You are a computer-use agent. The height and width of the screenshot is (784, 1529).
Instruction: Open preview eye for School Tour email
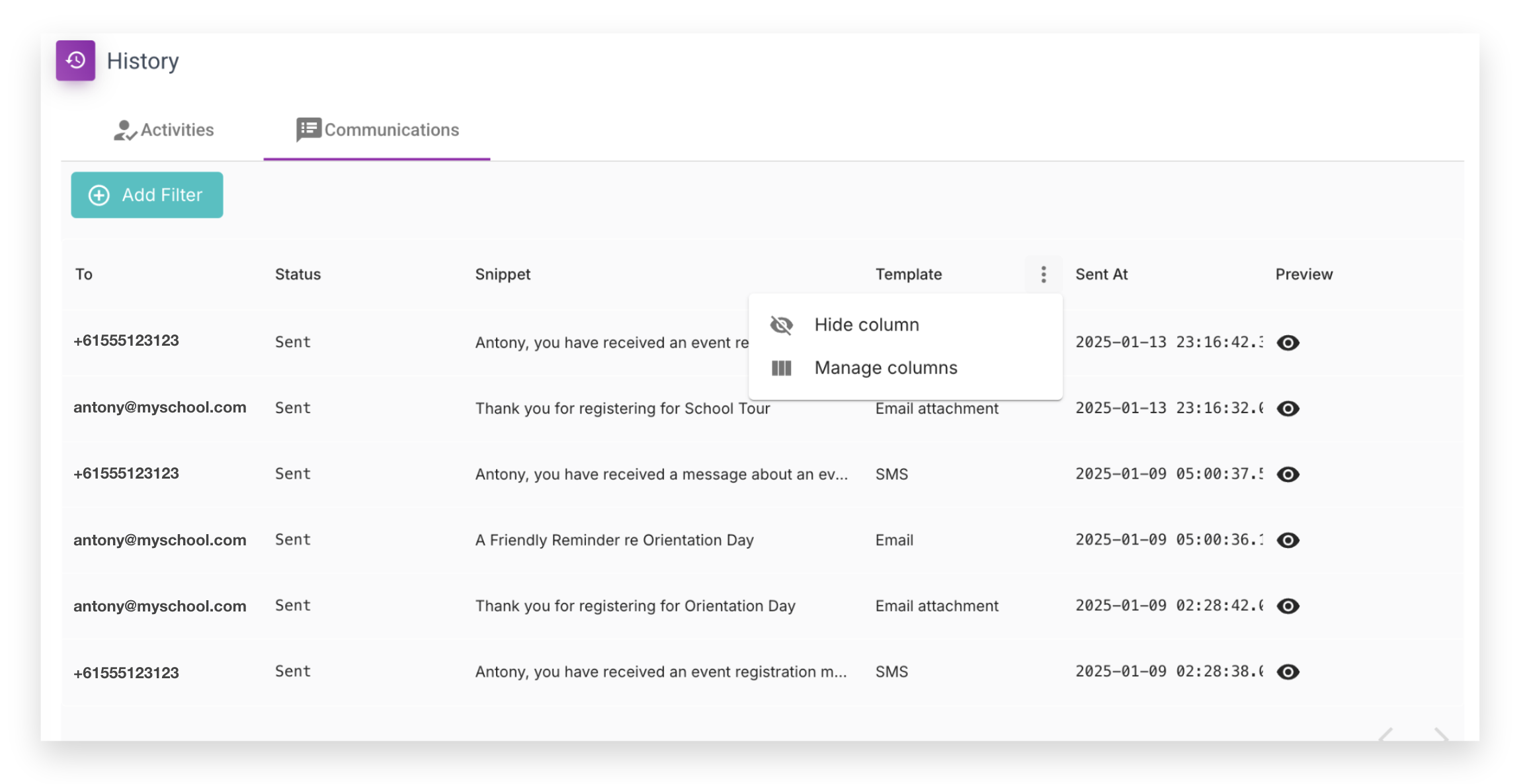coord(1289,409)
